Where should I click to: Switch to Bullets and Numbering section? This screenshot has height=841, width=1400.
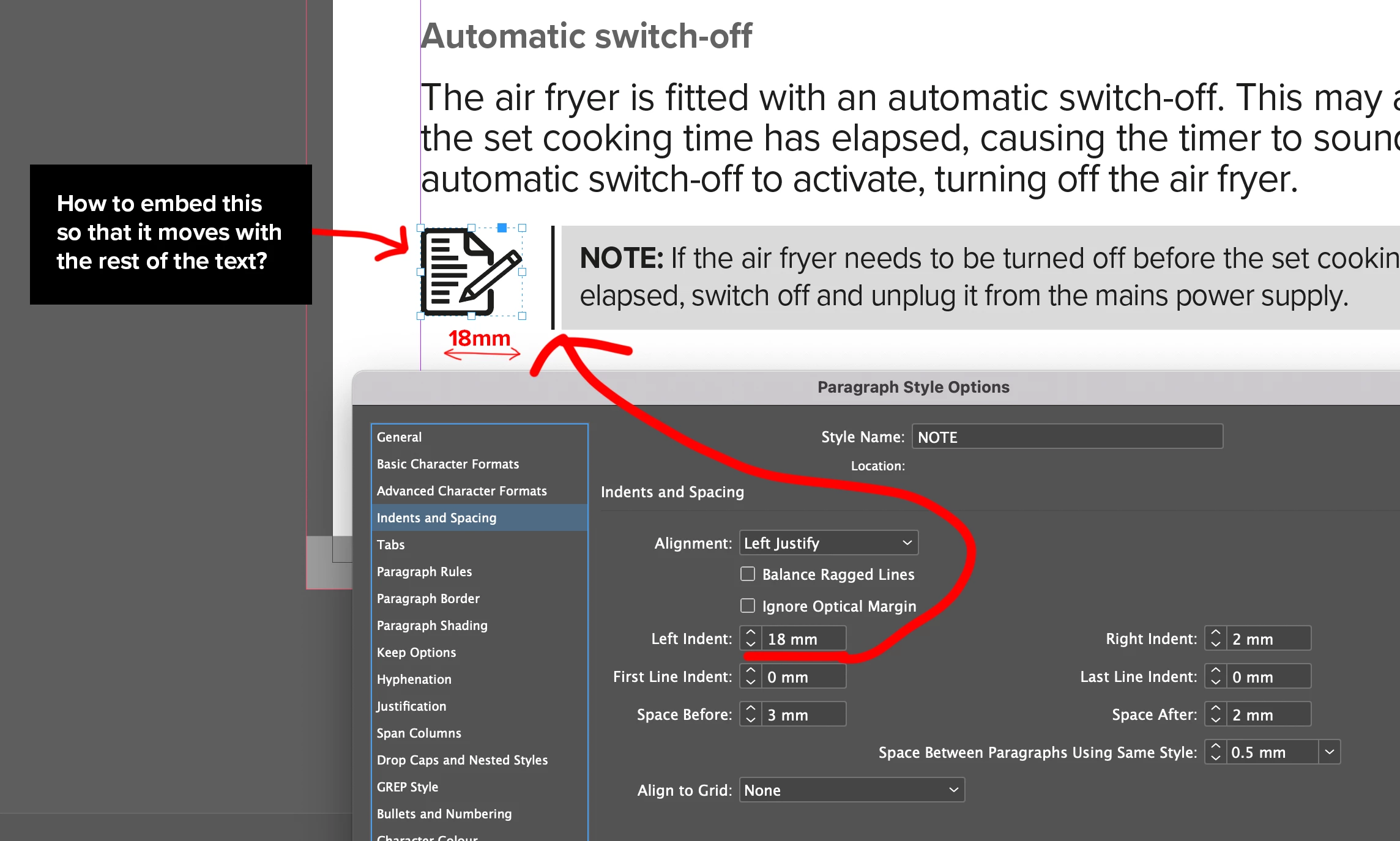444,813
